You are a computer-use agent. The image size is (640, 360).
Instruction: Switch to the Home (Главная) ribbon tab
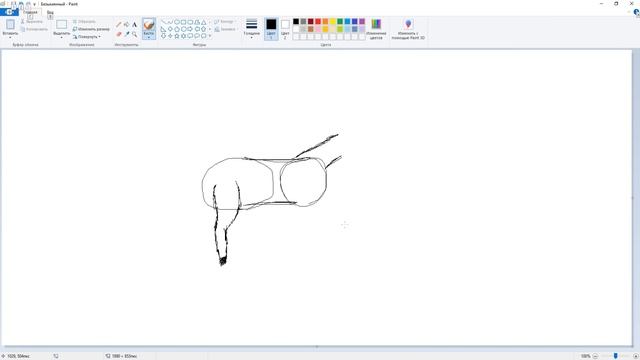[30, 12]
